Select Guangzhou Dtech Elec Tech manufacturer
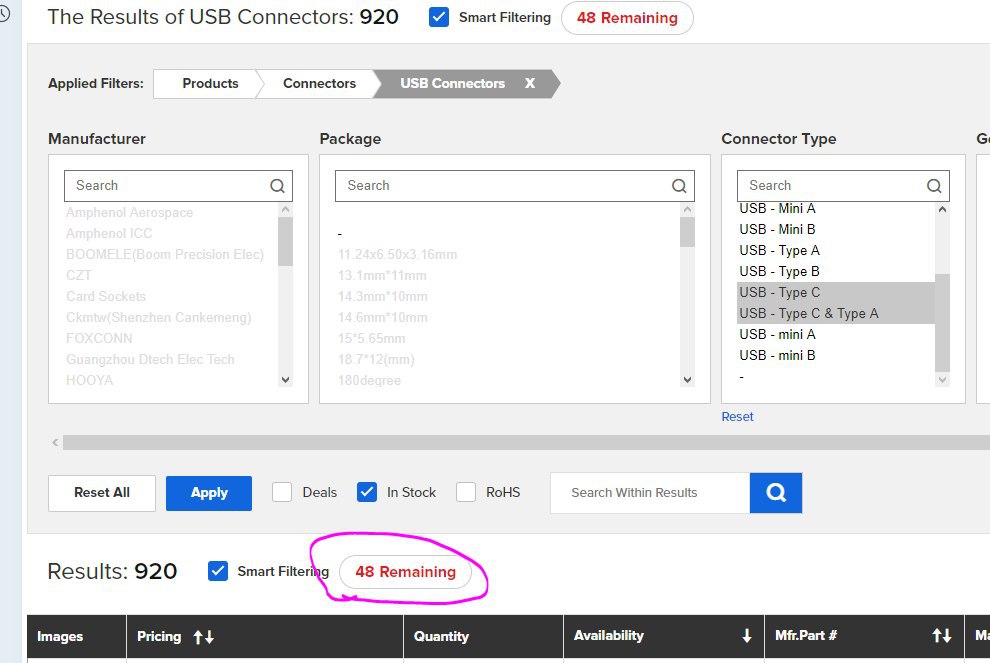 click(x=150, y=359)
